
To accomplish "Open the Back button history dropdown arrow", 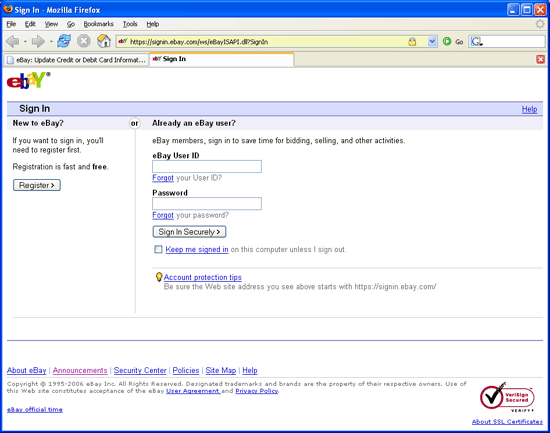I will (x=25, y=42).
